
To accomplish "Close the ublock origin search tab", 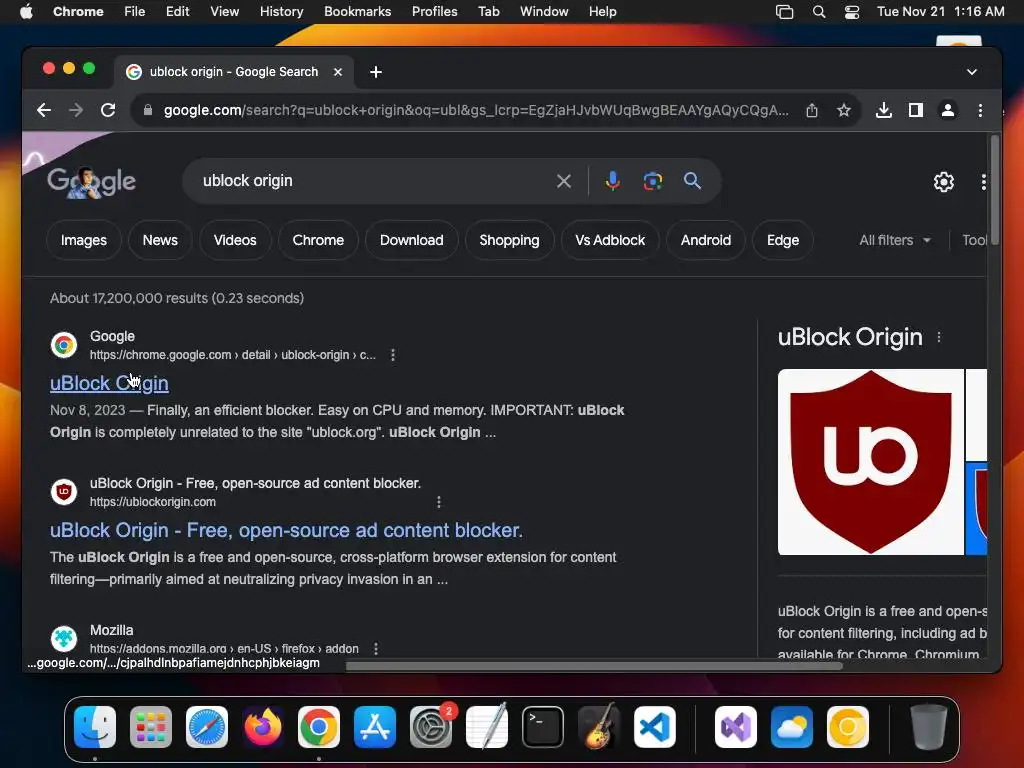I will point(338,72).
